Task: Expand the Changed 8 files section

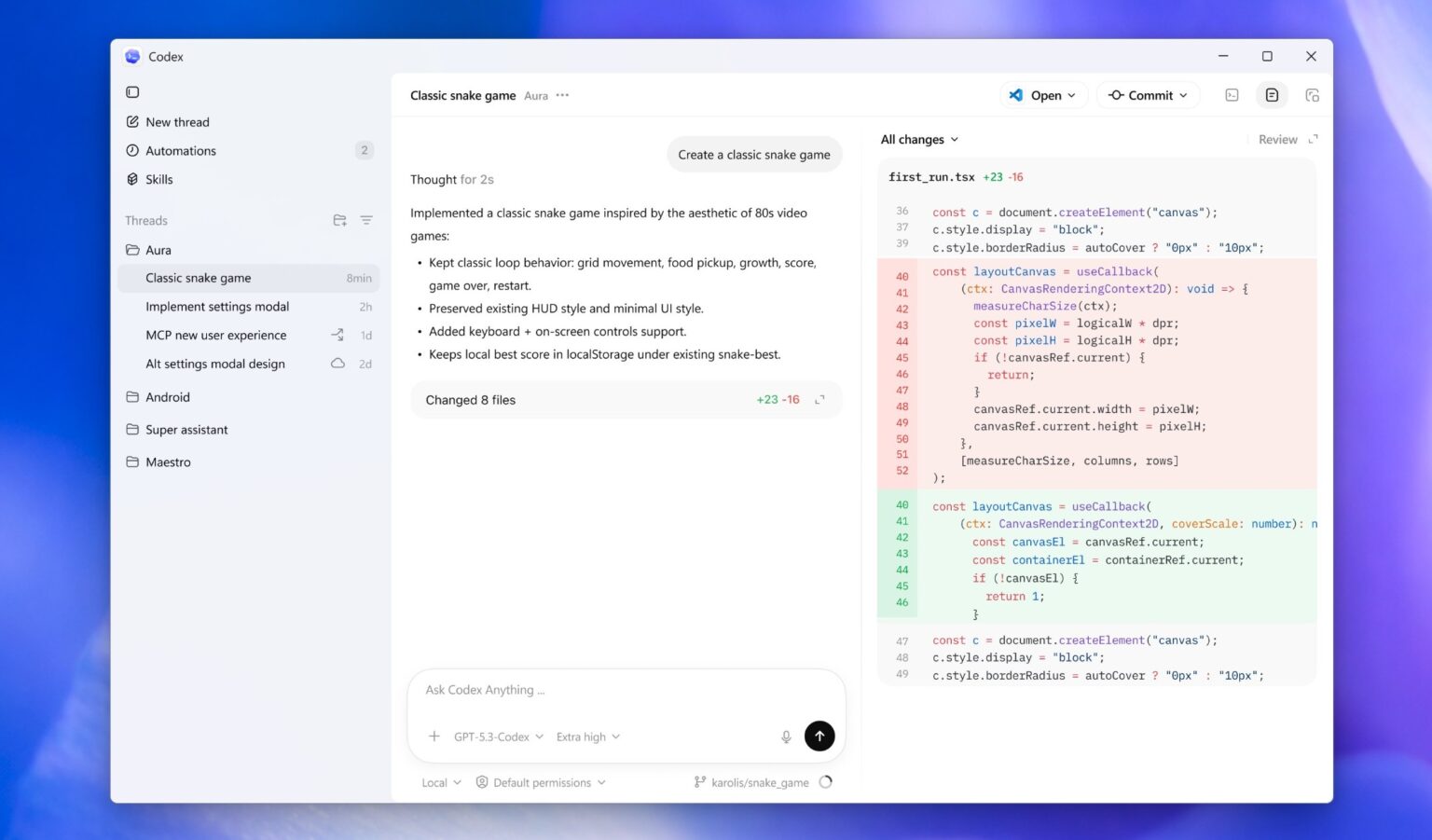Action: tap(819, 399)
